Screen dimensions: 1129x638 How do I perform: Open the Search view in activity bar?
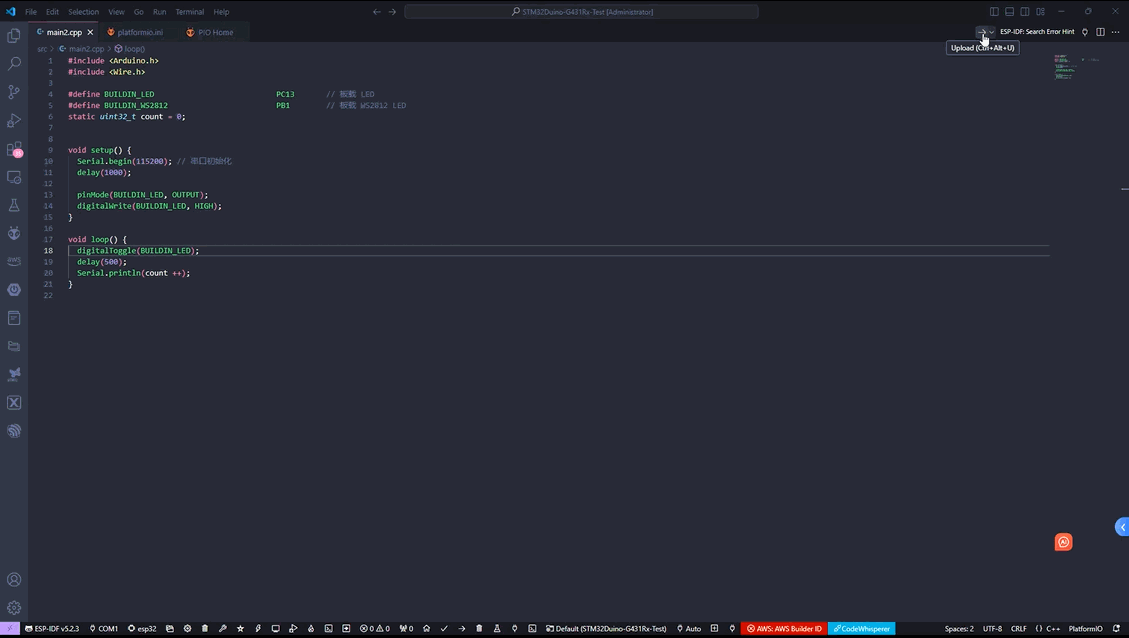pyautogui.click(x=14, y=63)
